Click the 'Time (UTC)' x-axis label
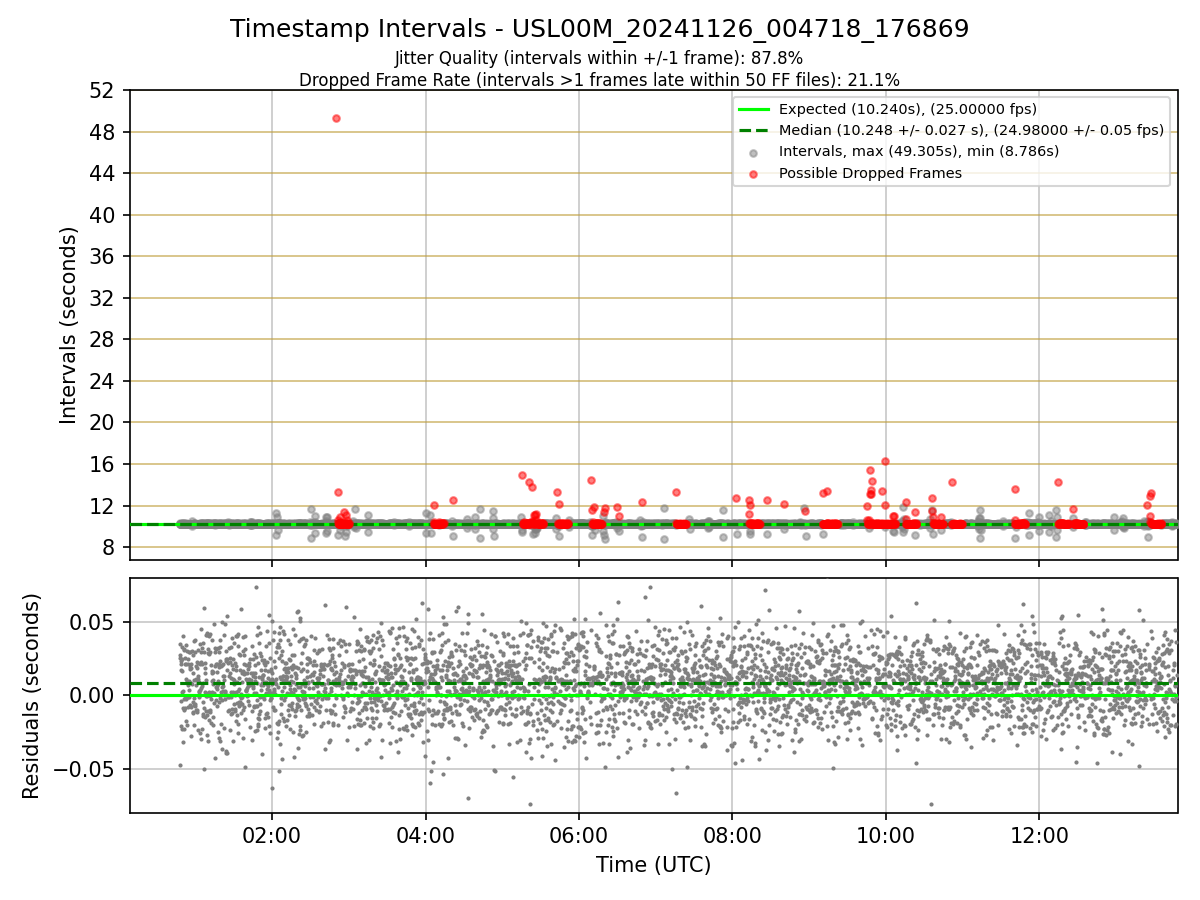This screenshot has width=1200, height=900. pyautogui.click(x=653, y=865)
